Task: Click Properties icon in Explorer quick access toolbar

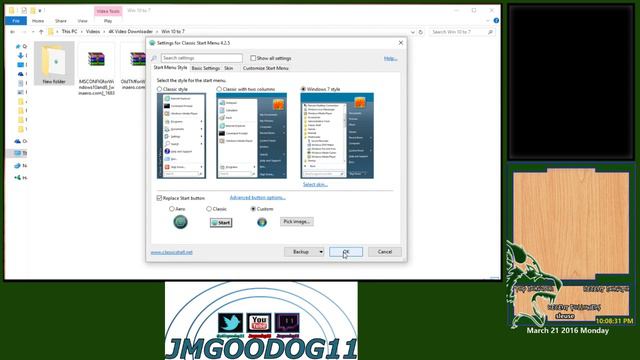Action: point(24,10)
